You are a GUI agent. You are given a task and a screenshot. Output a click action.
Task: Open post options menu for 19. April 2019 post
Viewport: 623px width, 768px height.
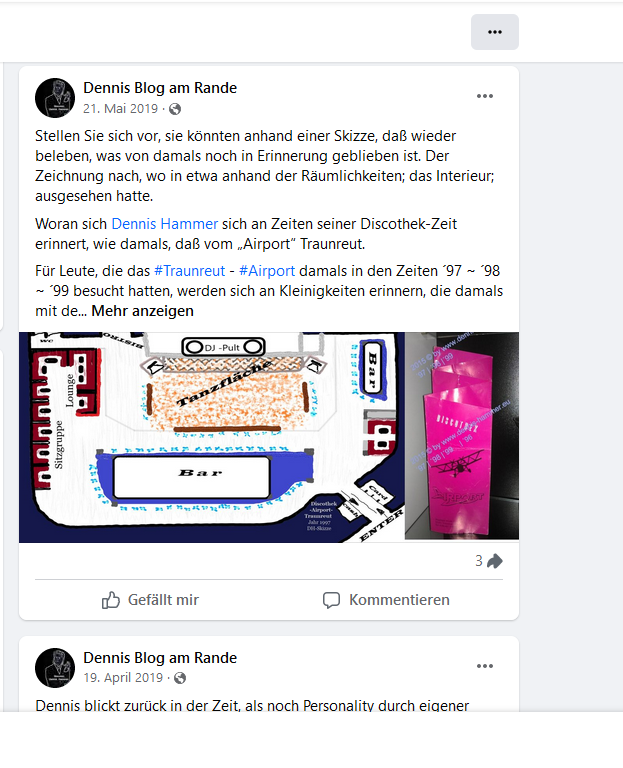[x=485, y=666]
